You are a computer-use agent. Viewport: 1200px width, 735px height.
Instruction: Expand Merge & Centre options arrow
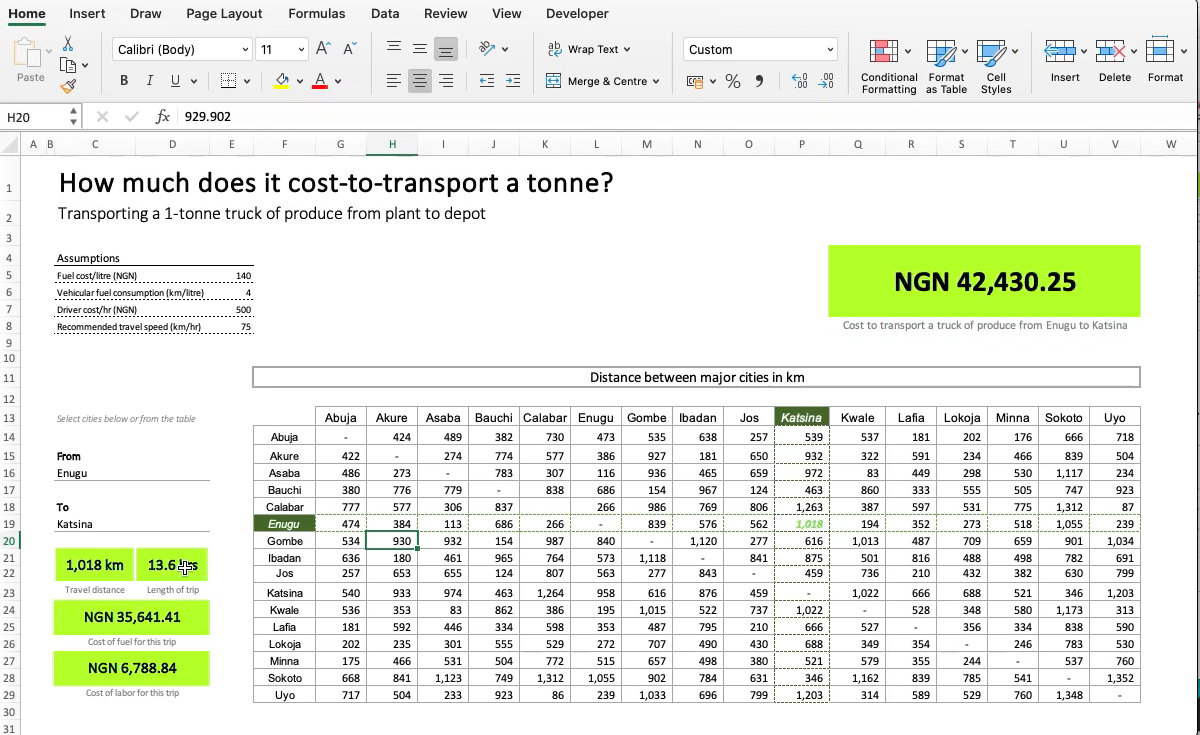[x=656, y=81]
